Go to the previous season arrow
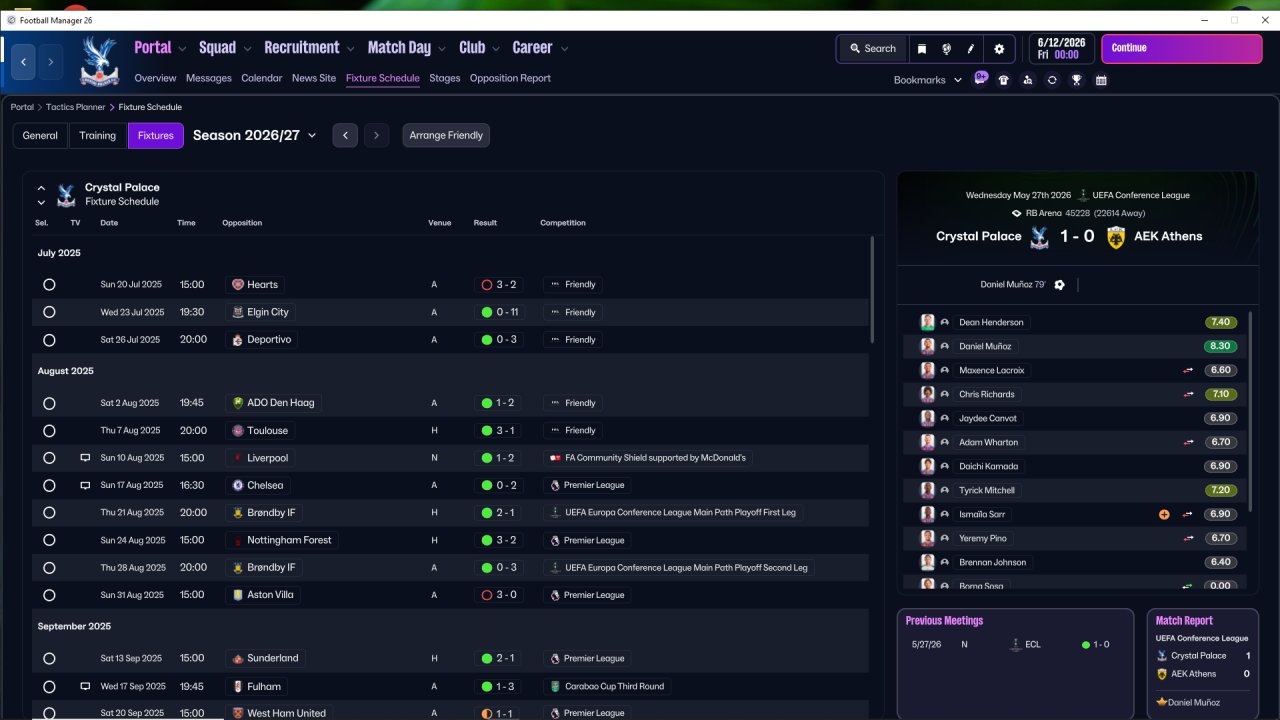This screenshot has height=720, width=1280. coord(345,135)
